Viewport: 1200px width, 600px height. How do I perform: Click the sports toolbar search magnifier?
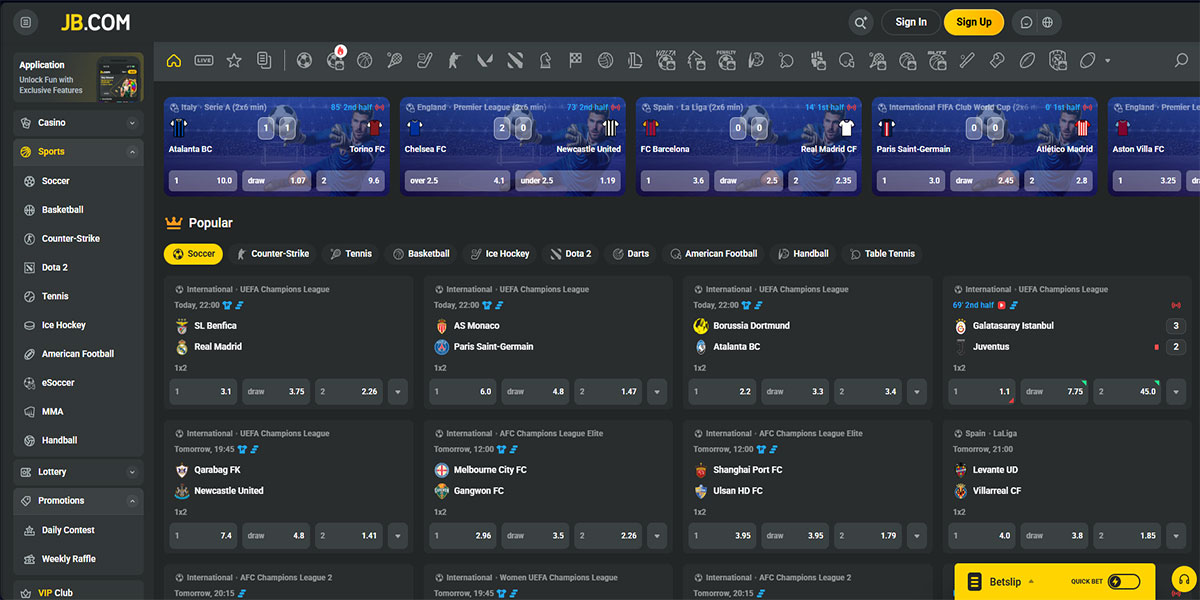(1181, 61)
